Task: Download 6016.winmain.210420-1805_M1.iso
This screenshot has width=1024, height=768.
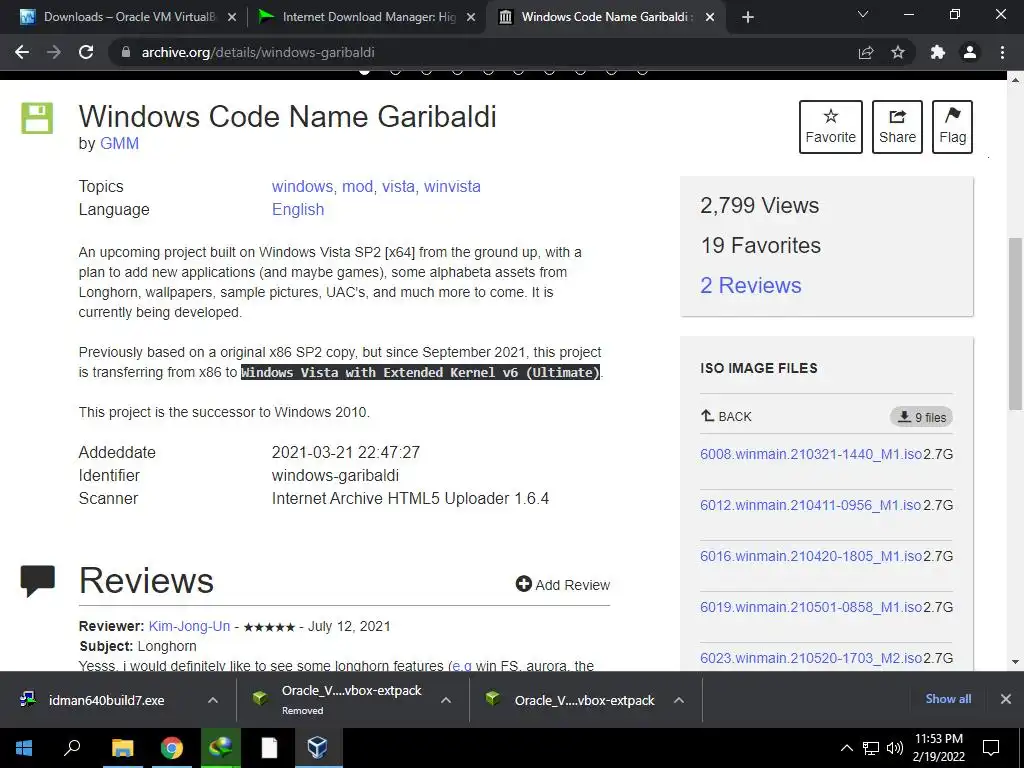Action: pyautogui.click(x=811, y=556)
